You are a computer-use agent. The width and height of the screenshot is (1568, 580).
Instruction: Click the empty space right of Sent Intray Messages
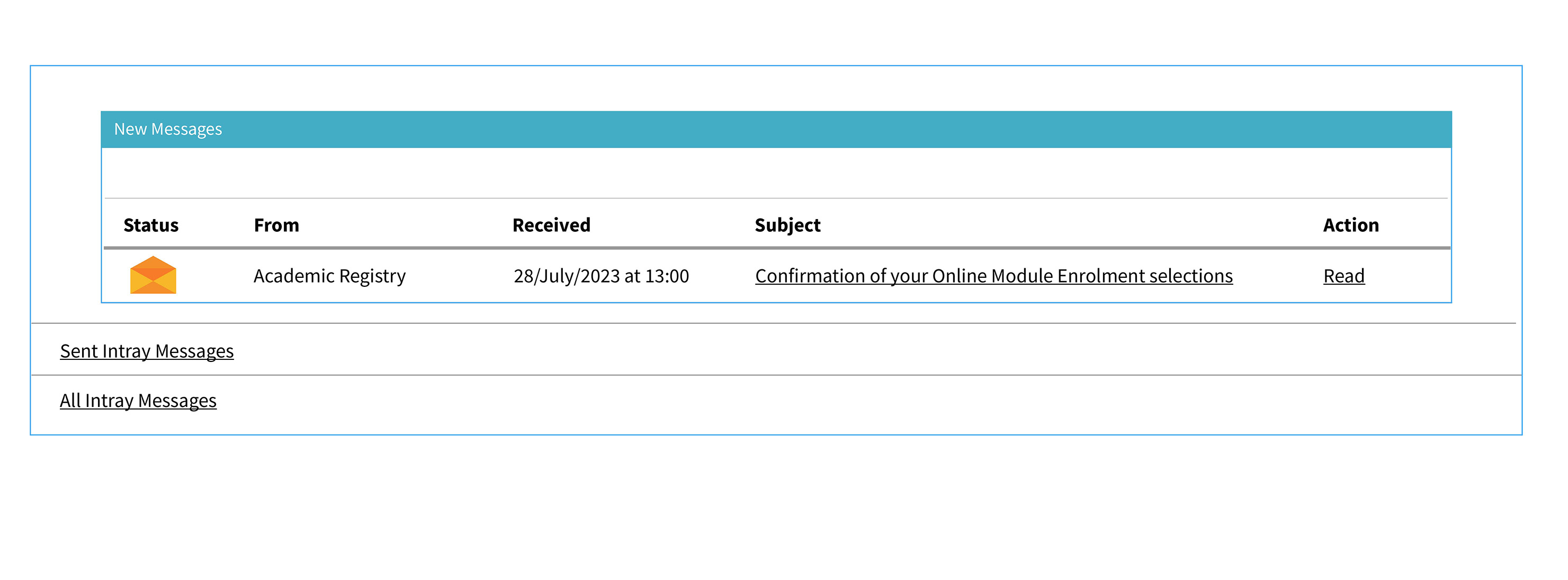click(x=876, y=350)
